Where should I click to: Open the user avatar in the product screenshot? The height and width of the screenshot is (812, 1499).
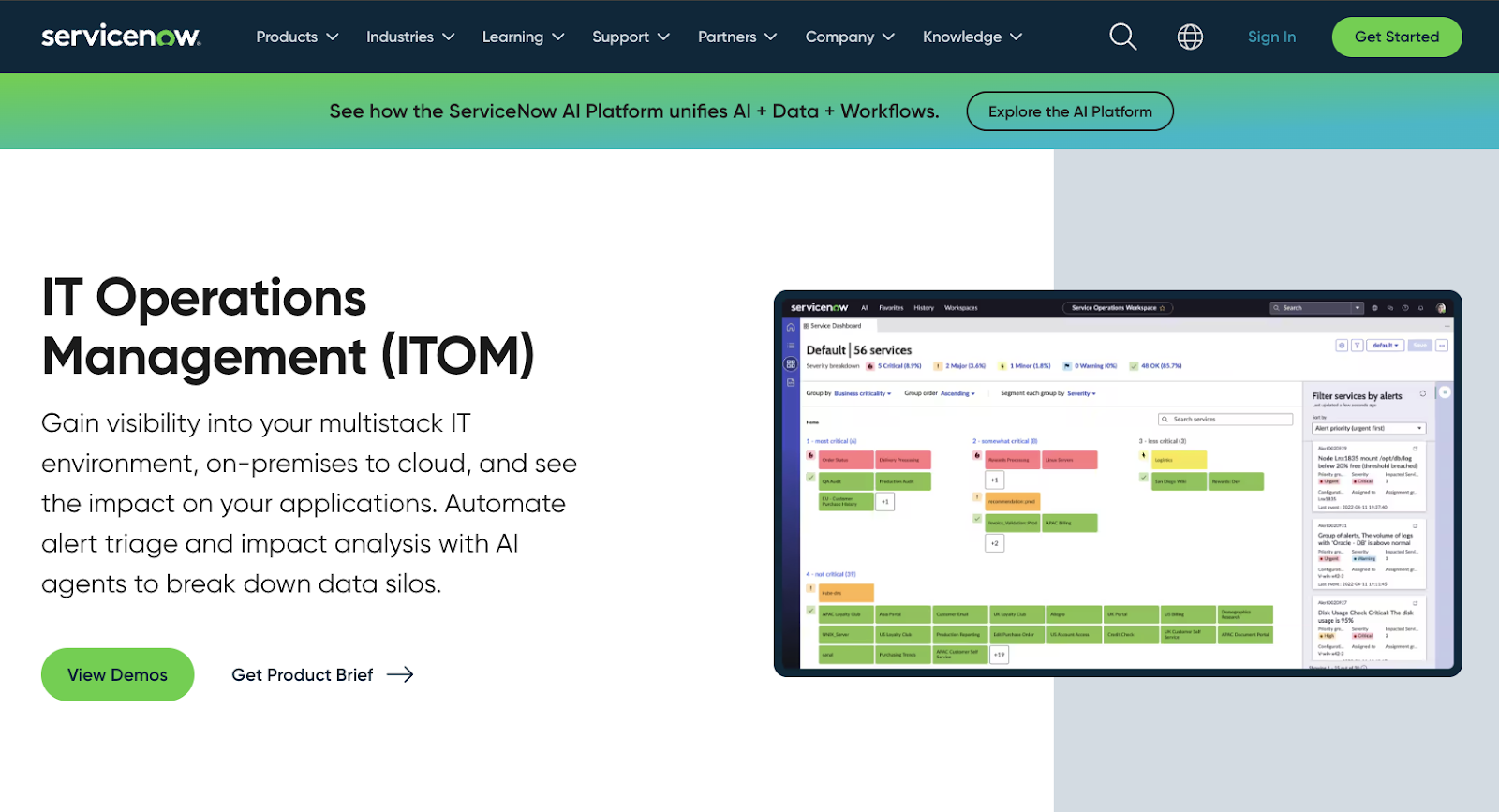[x=1441, y=308]
